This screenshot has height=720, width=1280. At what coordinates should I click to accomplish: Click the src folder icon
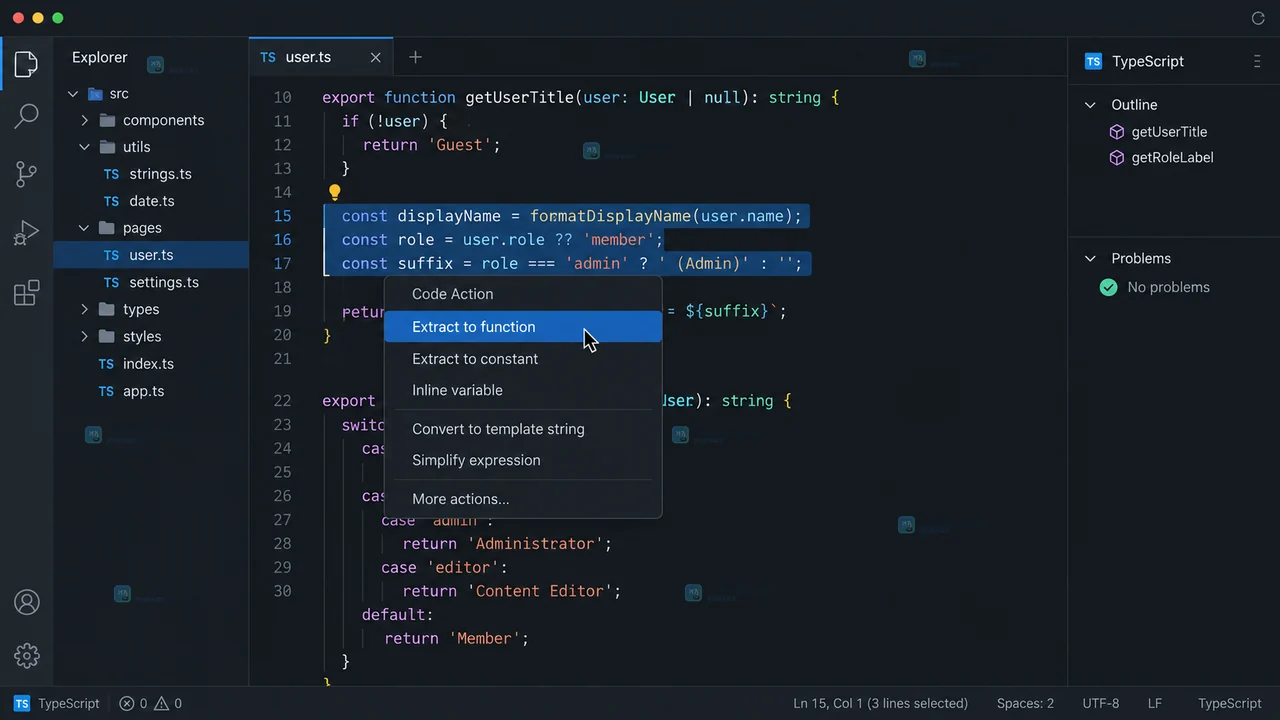click(96, 94)
